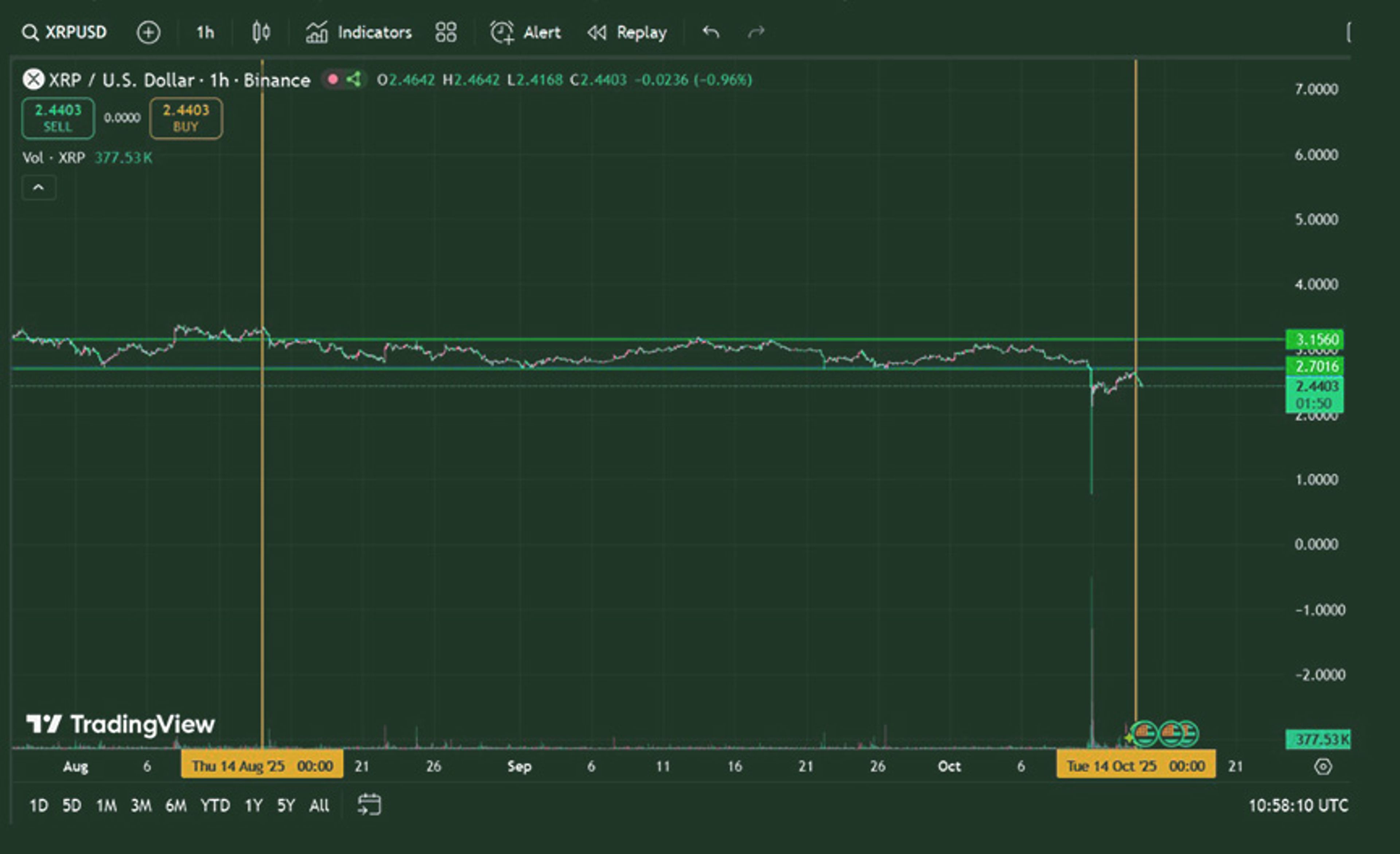Create an Alert
The height and width of the screenshot is (854, 1400).
525,32
